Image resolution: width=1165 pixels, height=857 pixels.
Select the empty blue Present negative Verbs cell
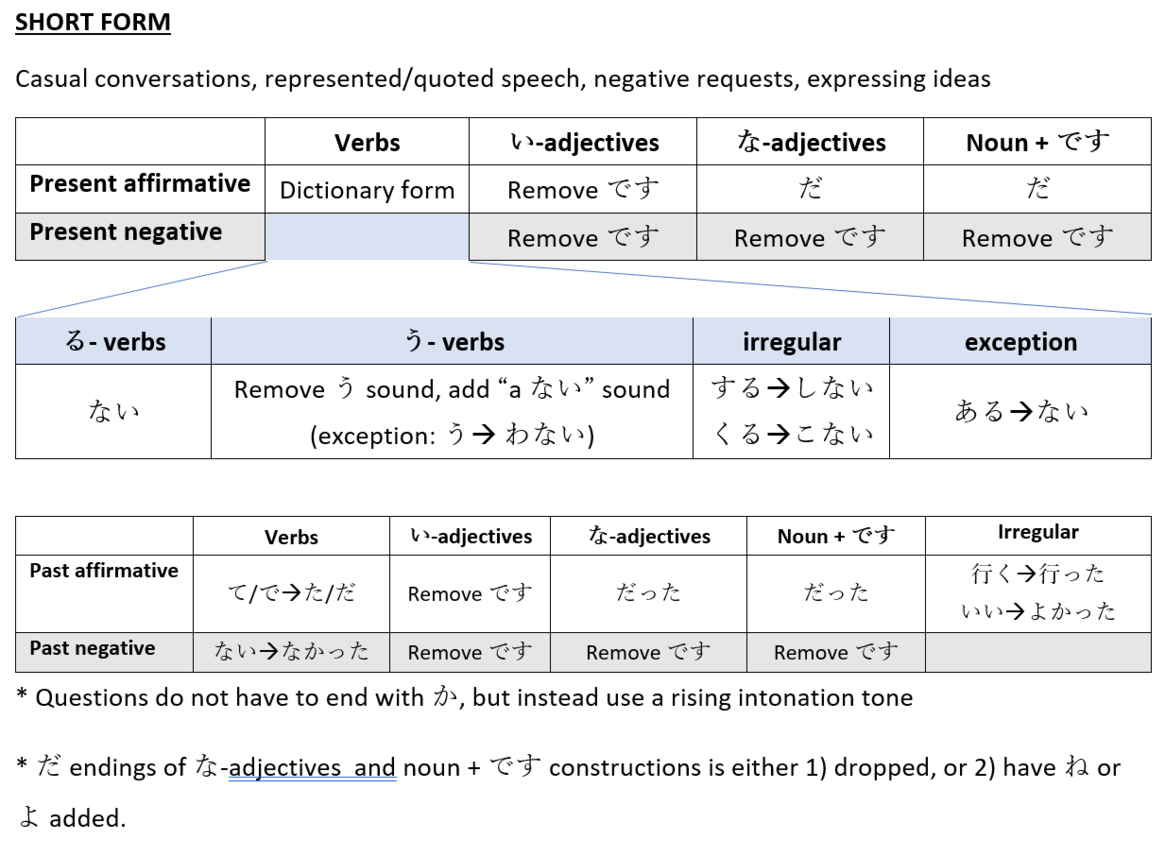(x=367, y=237)
